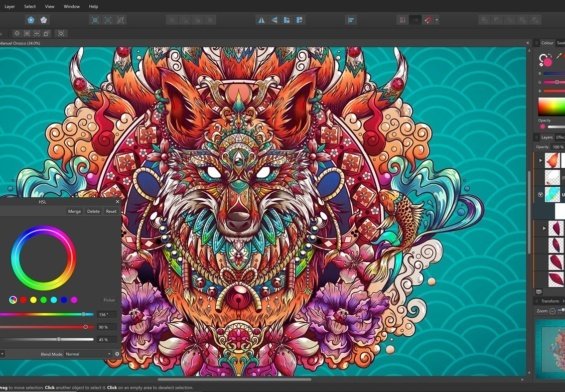Click the third icon in context toolbar row
This screenshot has width=565, height=392.
[37, 34]
